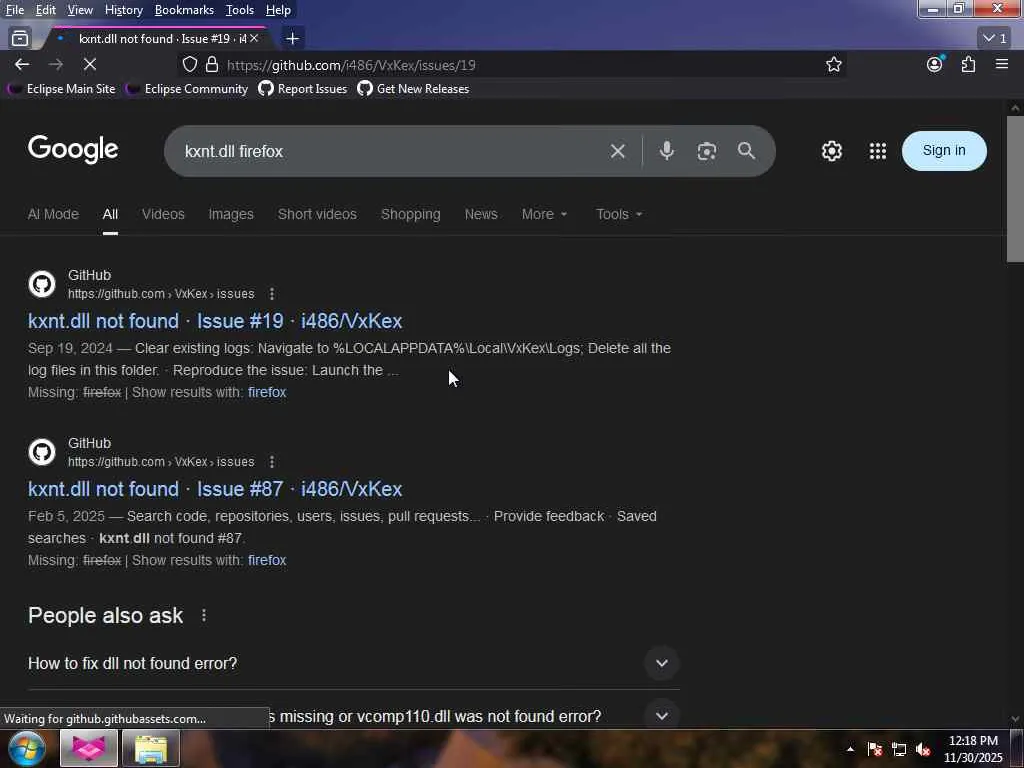1024x768 pixels.
Task: Open People also ask options menu
Action: tap(204, 615)
